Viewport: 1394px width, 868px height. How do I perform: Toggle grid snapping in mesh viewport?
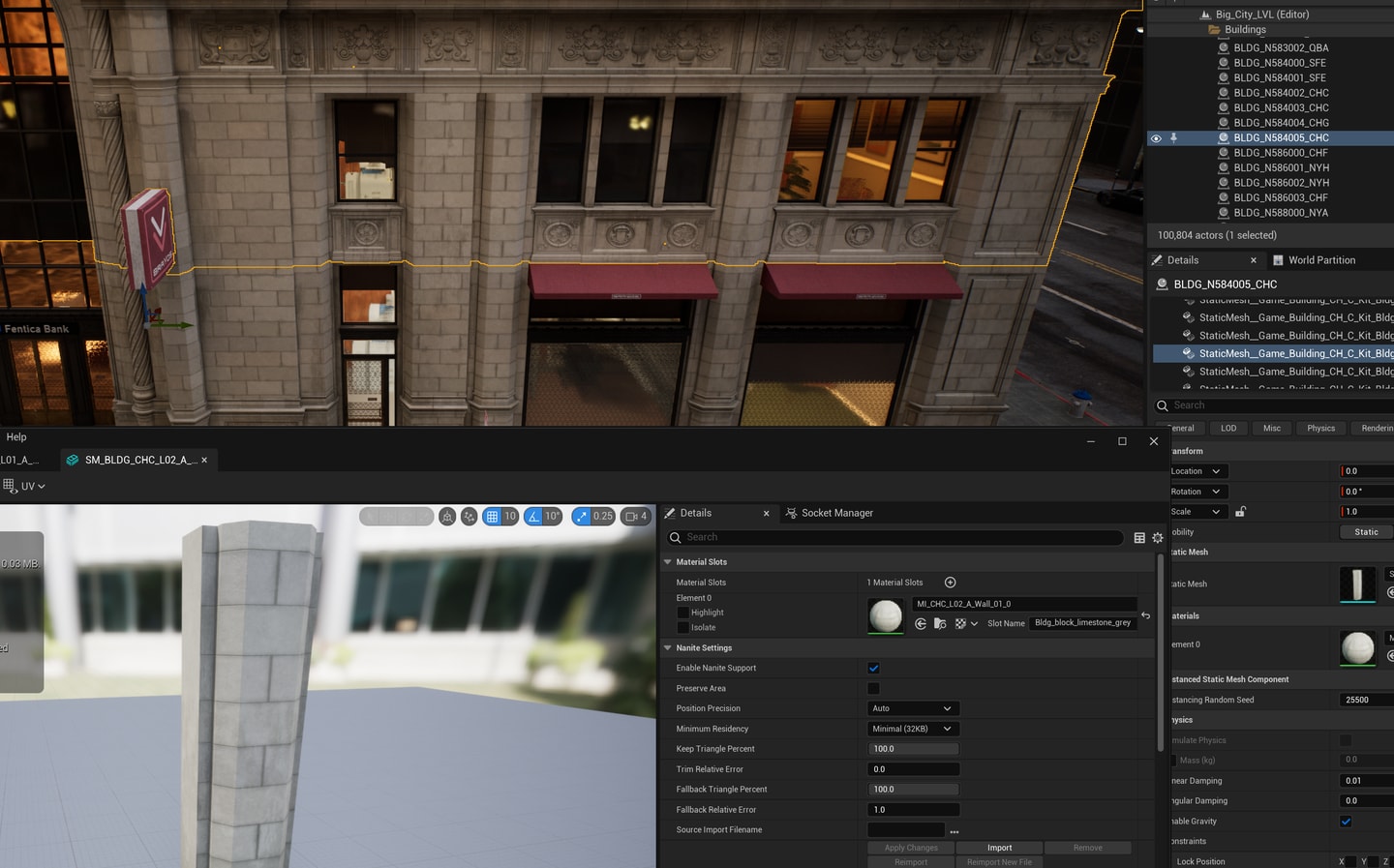493,517
